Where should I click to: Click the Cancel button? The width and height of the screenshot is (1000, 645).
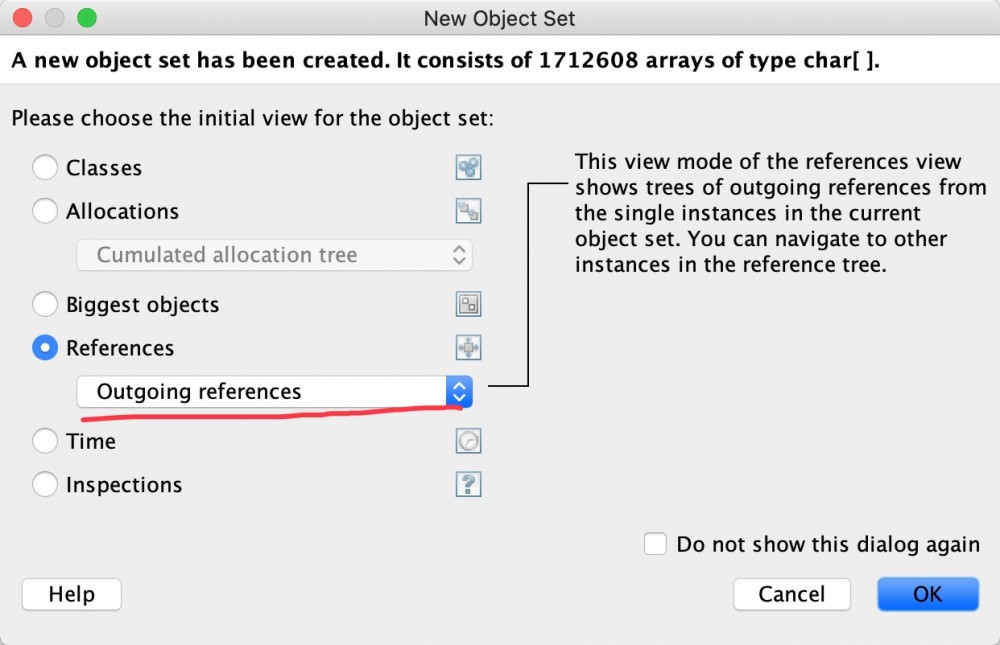click(791, 594)
